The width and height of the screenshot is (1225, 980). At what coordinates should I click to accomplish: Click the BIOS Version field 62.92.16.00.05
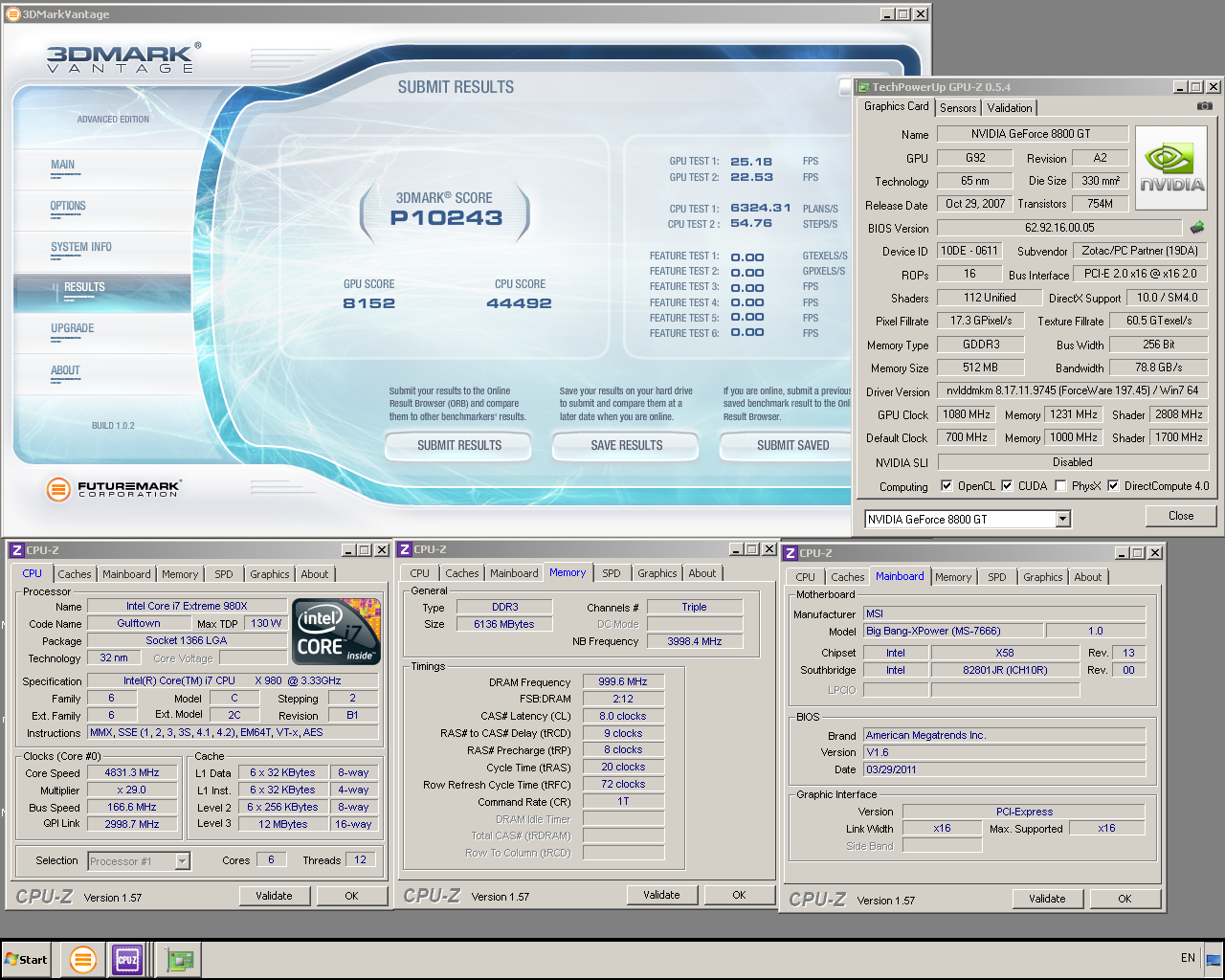coord(1059,228)
